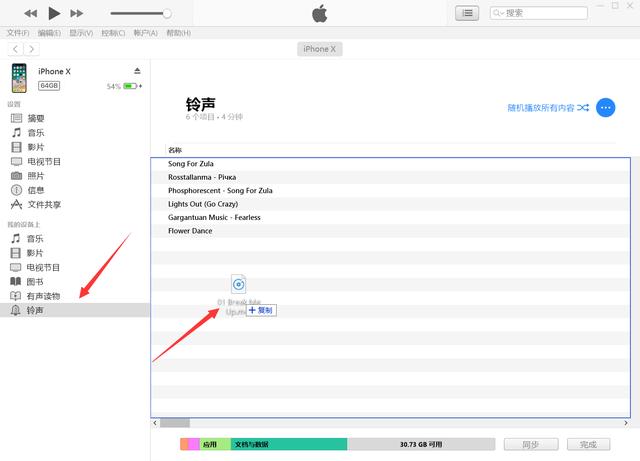This screenshot has height=461, width=640.
Task: Select the Song For Zula row
Action: [390, 164]
